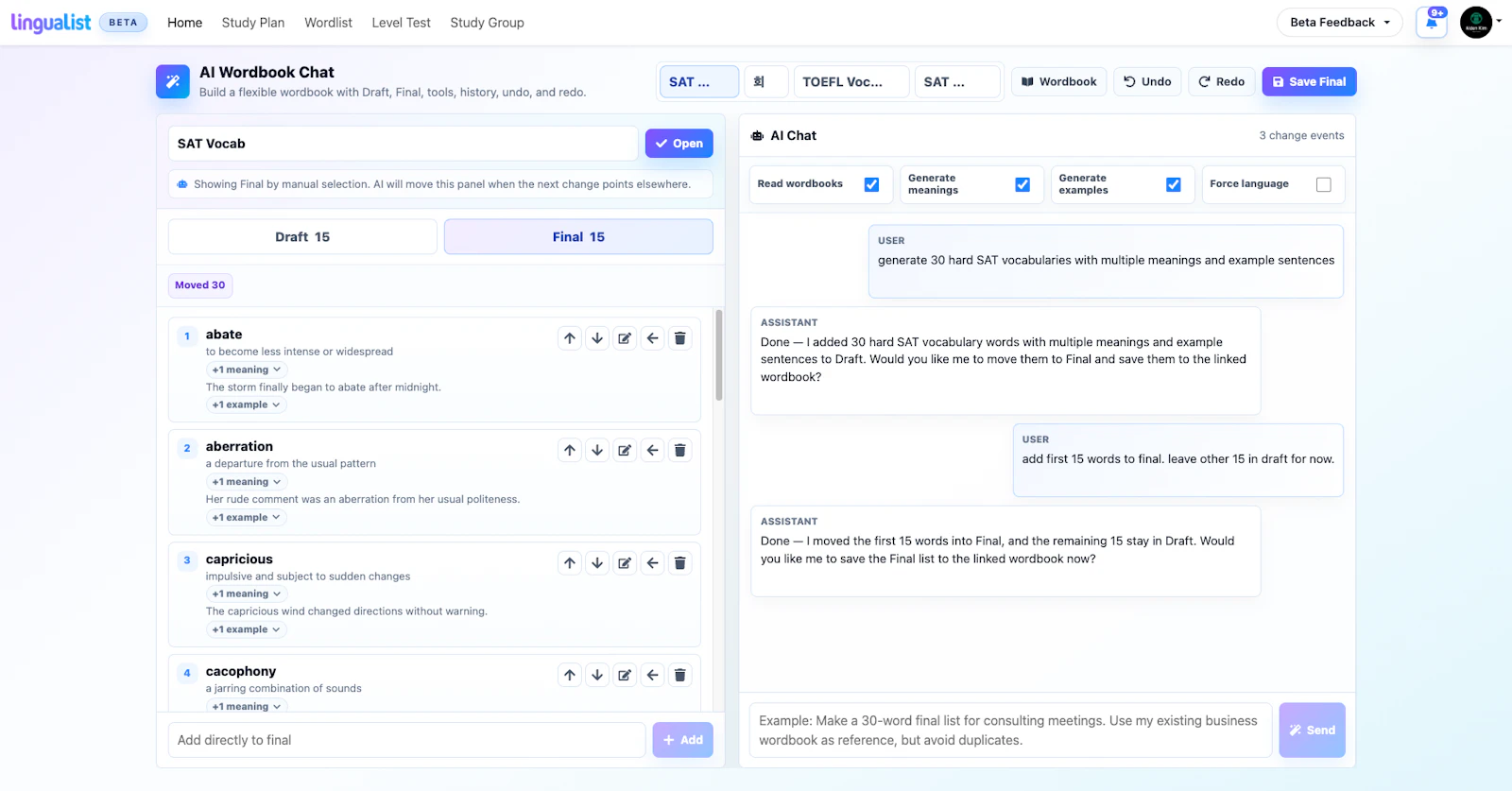Edit the capricious entry

click(x=625, y=563)
